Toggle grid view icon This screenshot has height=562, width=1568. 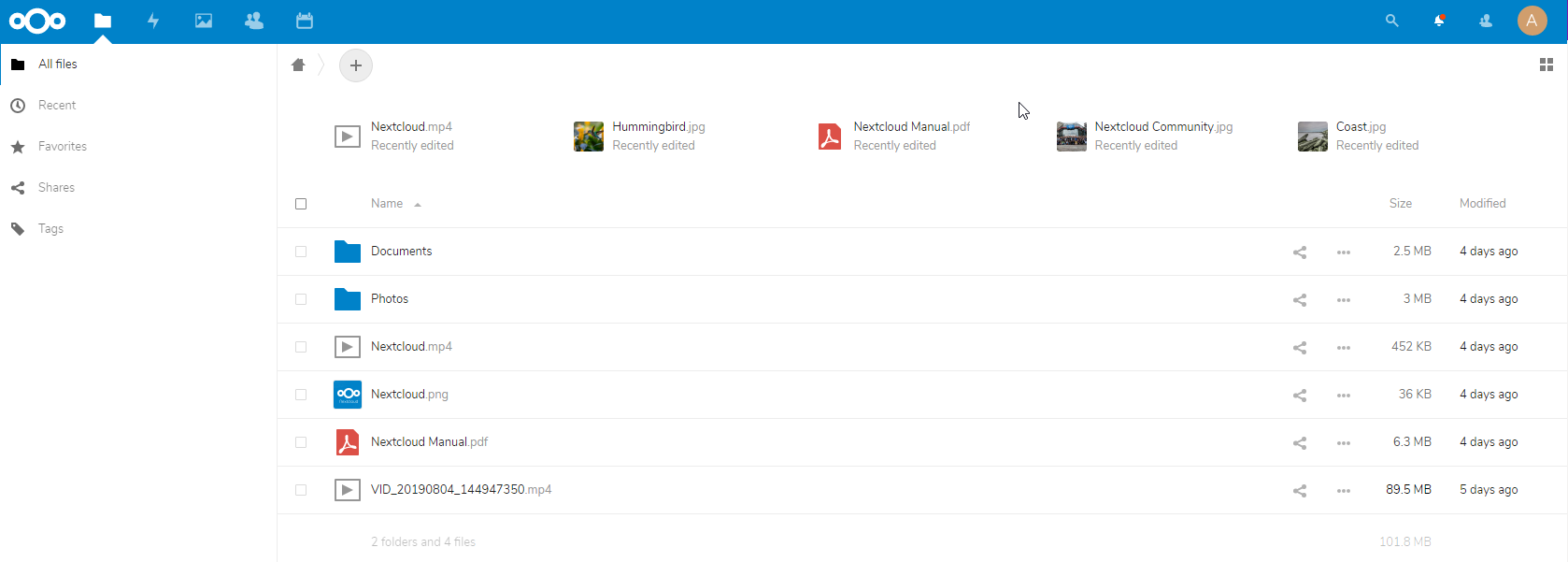click(1547, 65)
